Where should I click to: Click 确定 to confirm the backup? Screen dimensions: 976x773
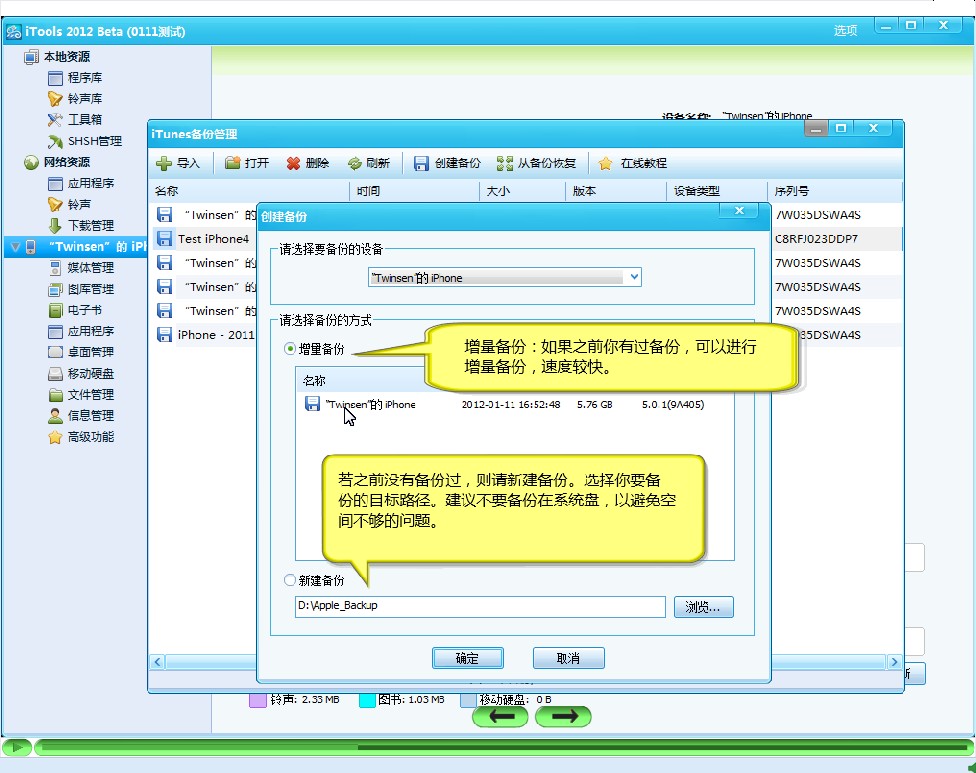point(467,658)
